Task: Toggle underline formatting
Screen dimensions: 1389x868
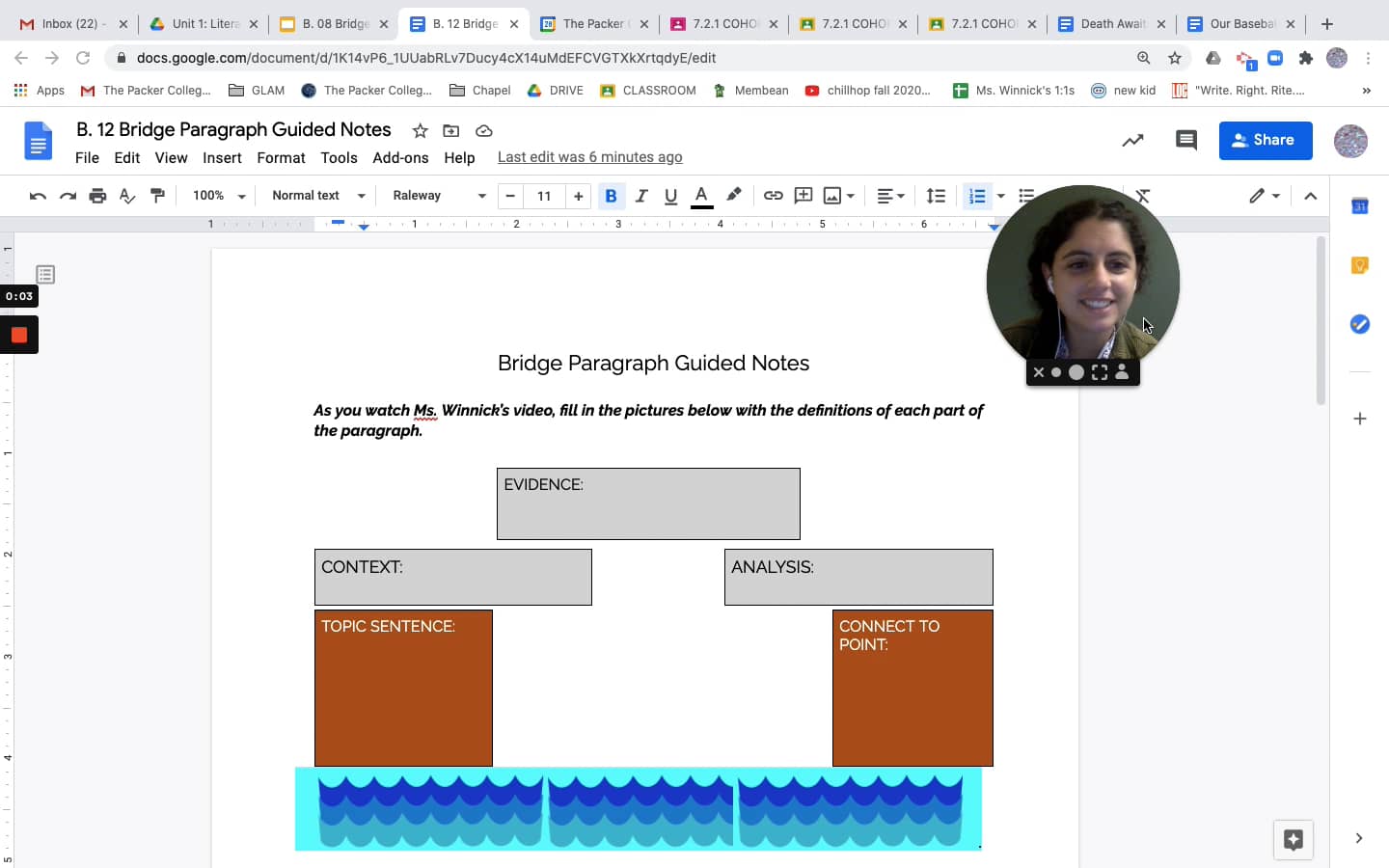Action: tap(670, 196)
